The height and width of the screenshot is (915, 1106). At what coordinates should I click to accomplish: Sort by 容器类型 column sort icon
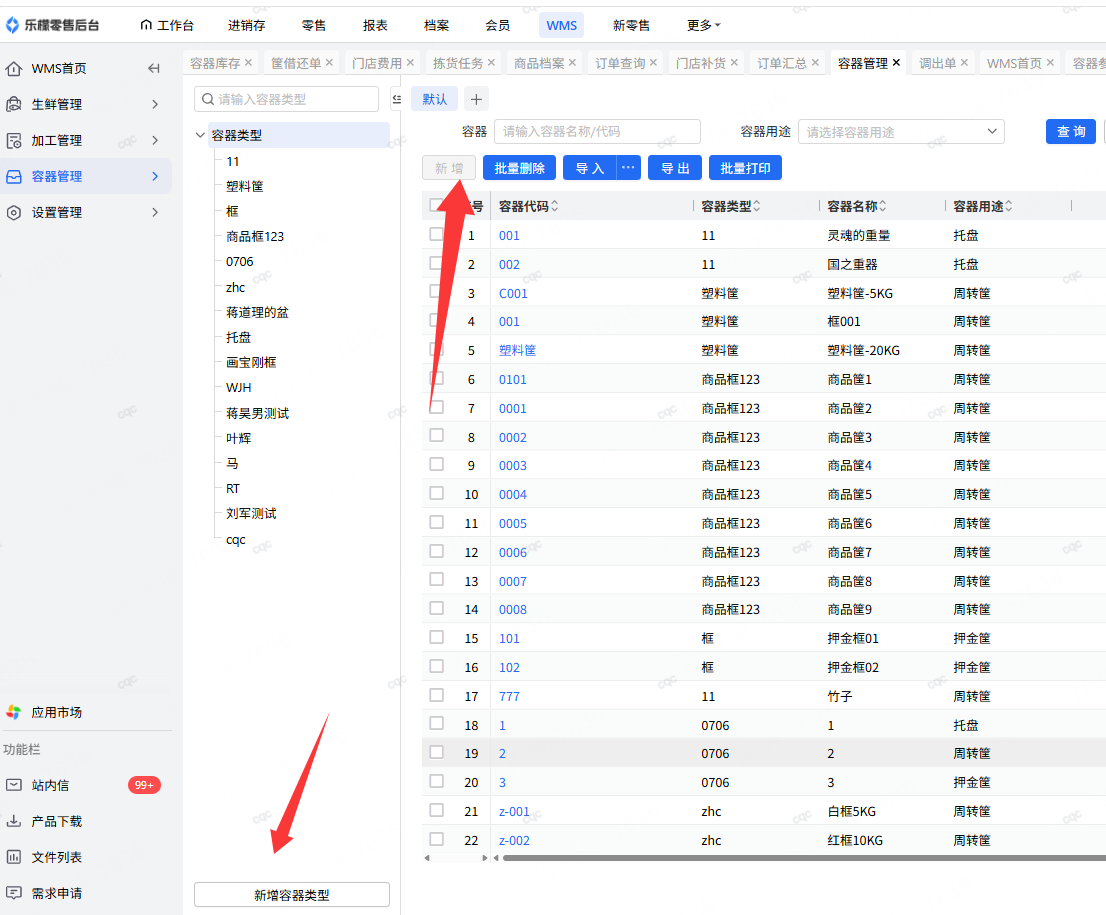click(757, 206)
